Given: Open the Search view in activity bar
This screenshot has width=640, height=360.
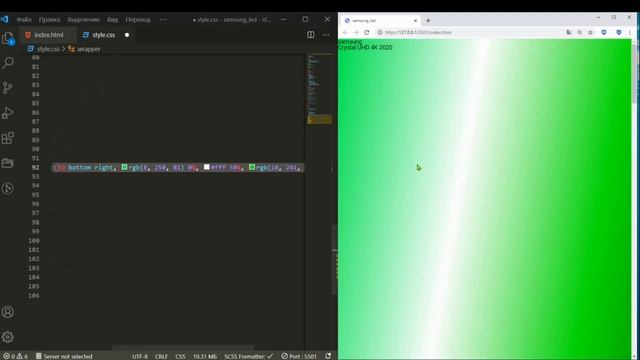Looking at the screenshot, I should point(8,63).
